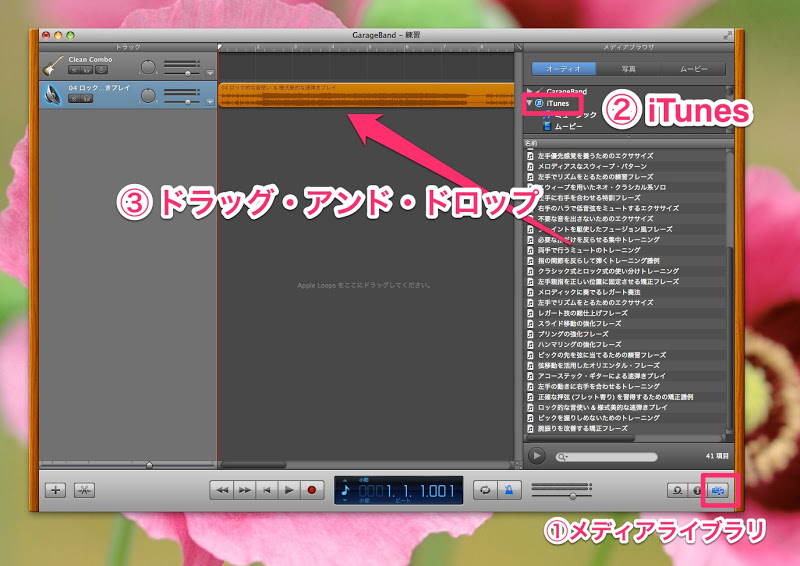The width and height of the screenshot is (800, 566).
Task: Adjust the 04 ロック track pan knob
Action: (x=147, y=95)
